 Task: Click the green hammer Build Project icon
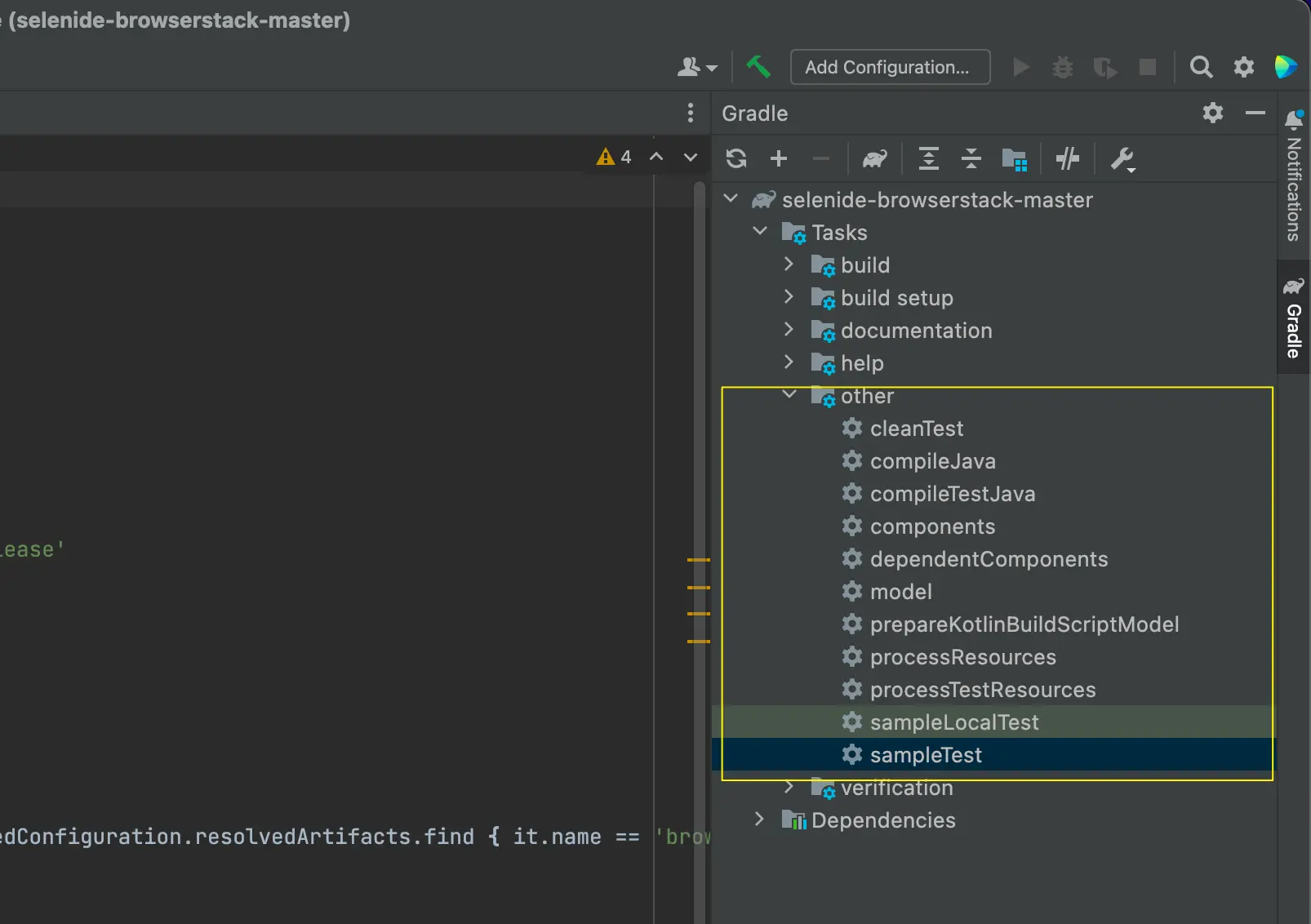[758, 67]
